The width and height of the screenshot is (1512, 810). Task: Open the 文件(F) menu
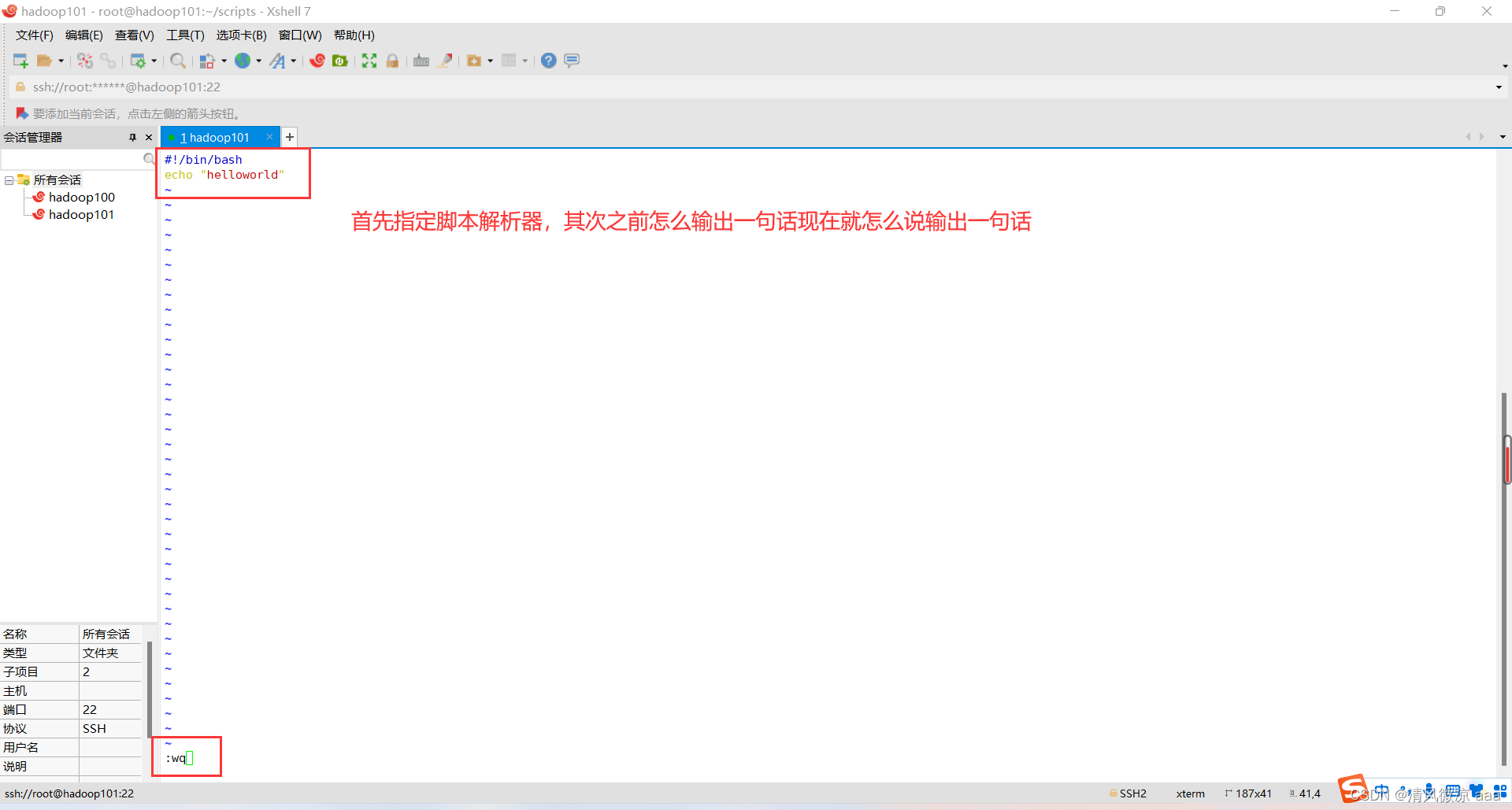[35, 35]
